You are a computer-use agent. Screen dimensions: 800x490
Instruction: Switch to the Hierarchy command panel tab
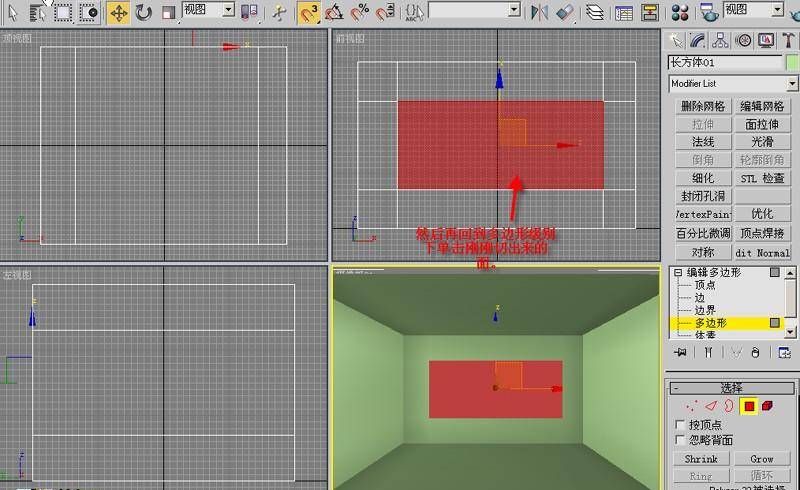(x=720, y=40)
